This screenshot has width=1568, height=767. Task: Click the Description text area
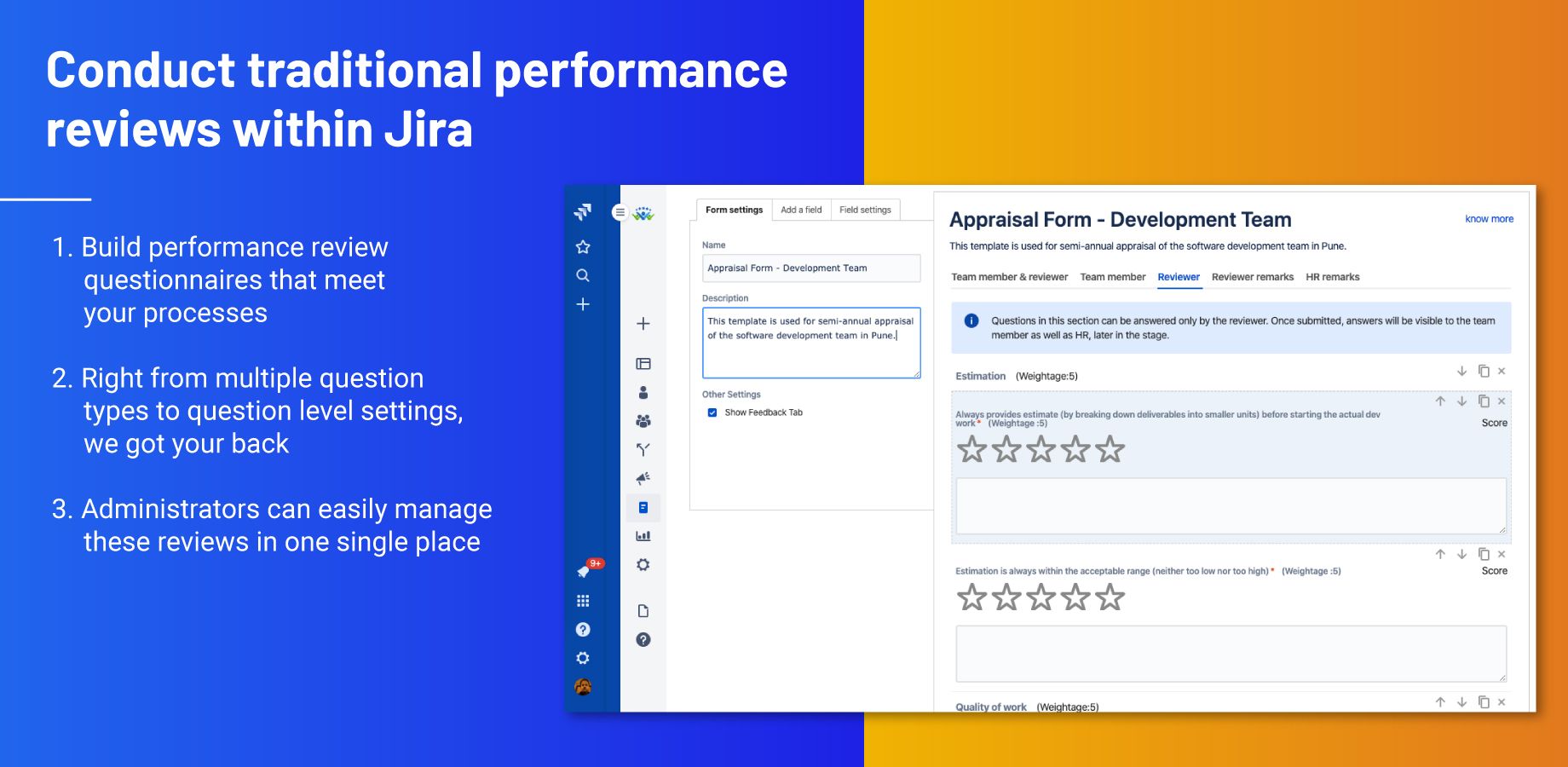[x=811, y=343]
